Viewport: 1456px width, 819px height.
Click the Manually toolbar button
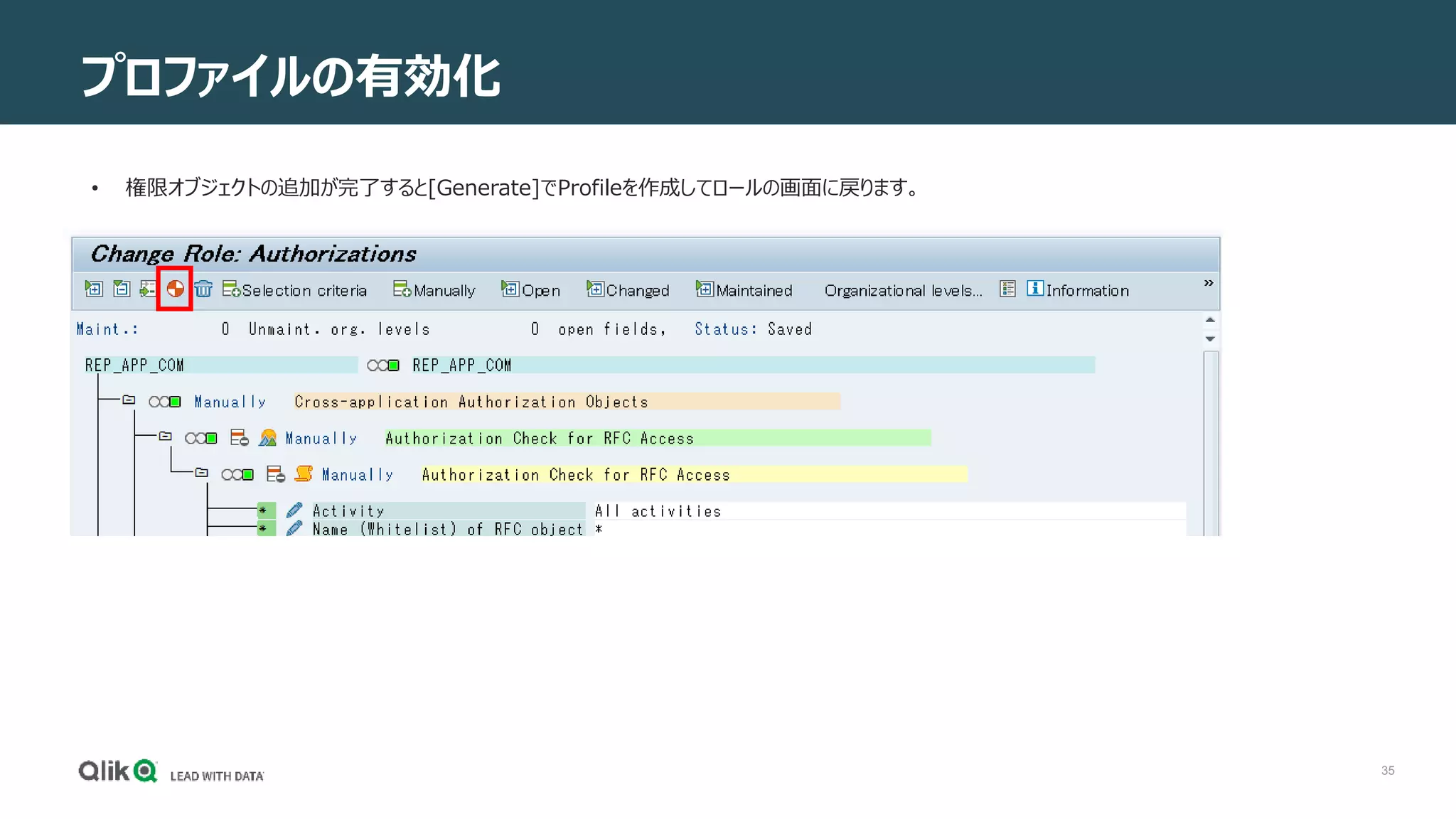[x=434, y=289]
